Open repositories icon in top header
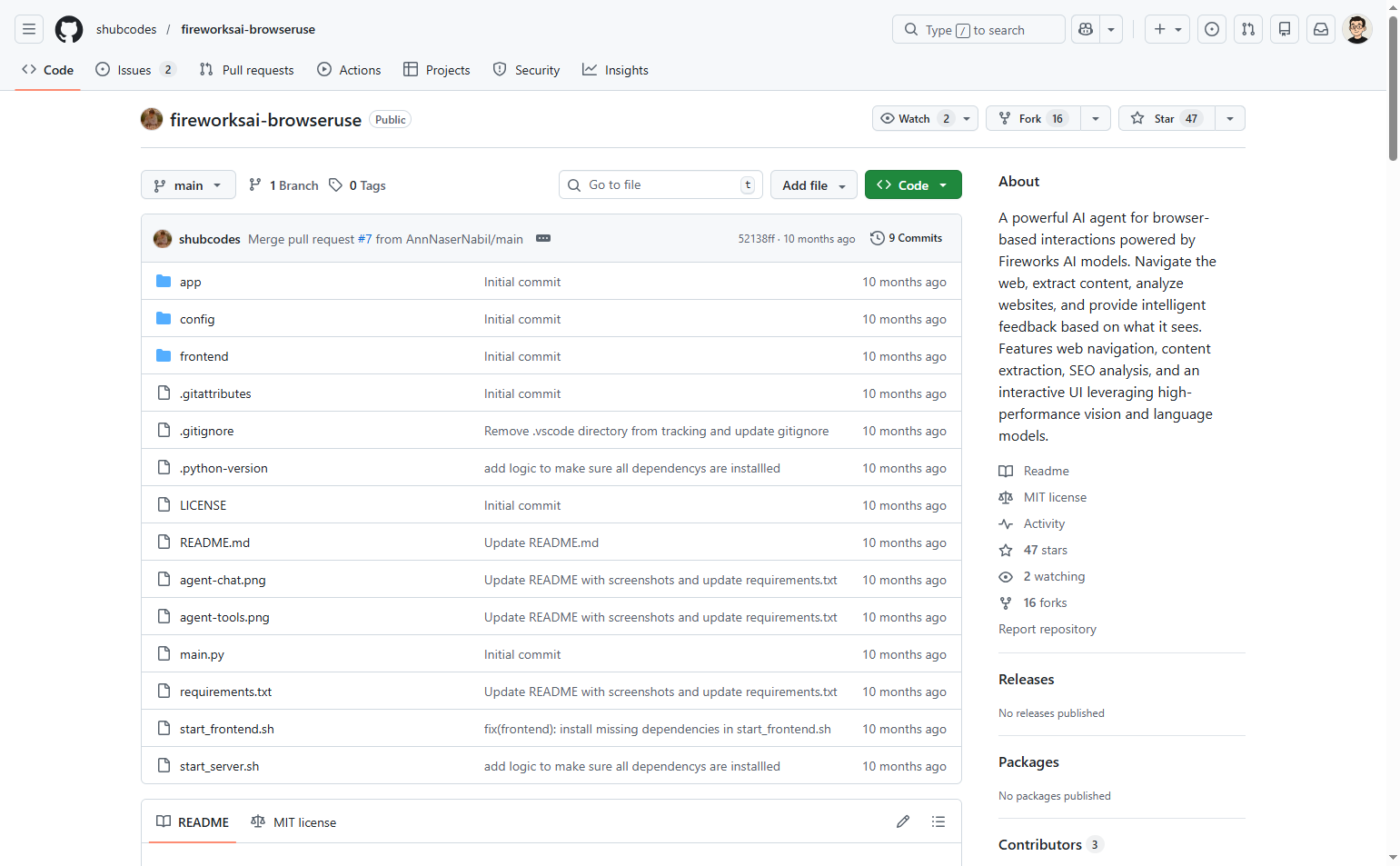This screenshot has height=866, width=1400. click(x=1285, y=29)
